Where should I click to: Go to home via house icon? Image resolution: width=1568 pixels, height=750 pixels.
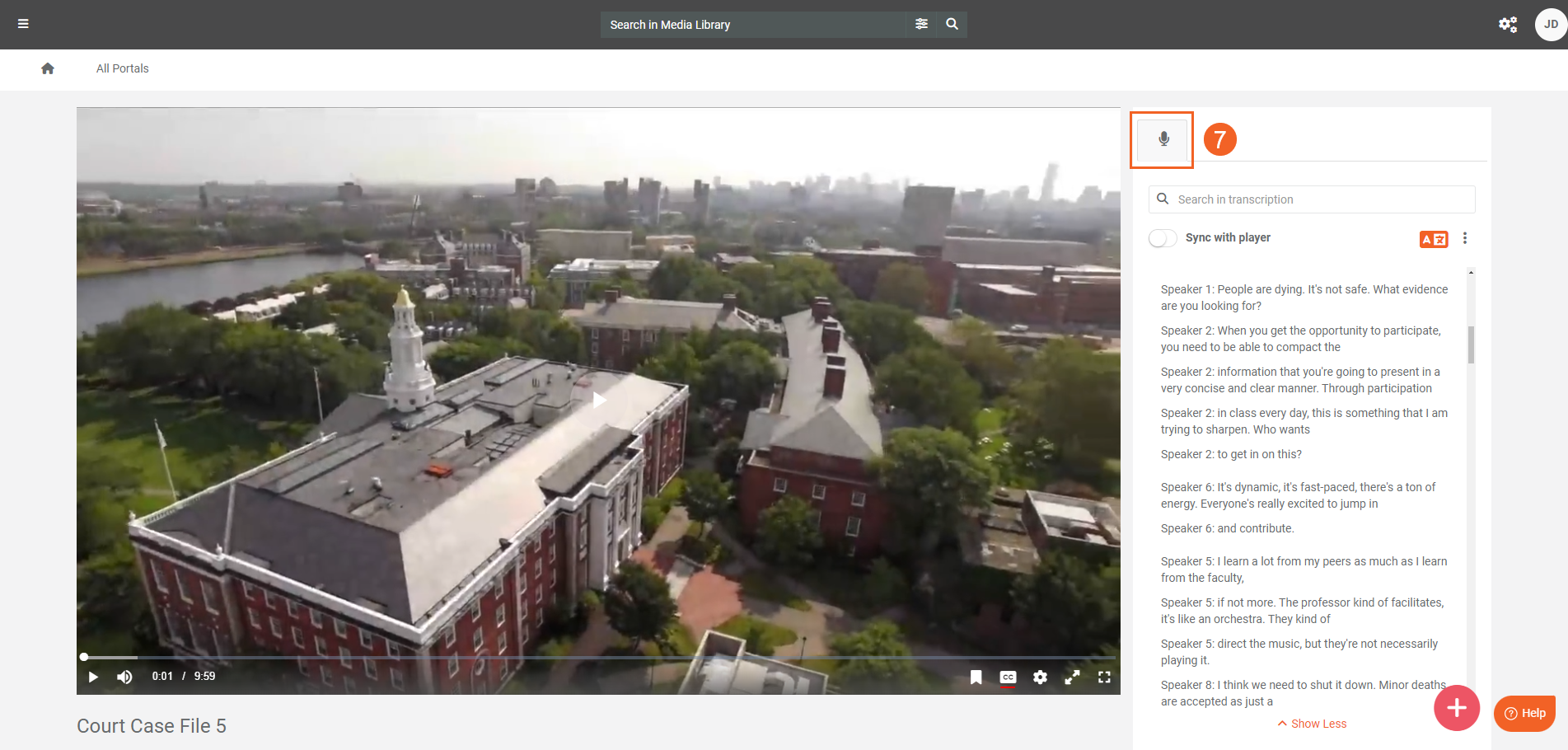click(48, 68)
